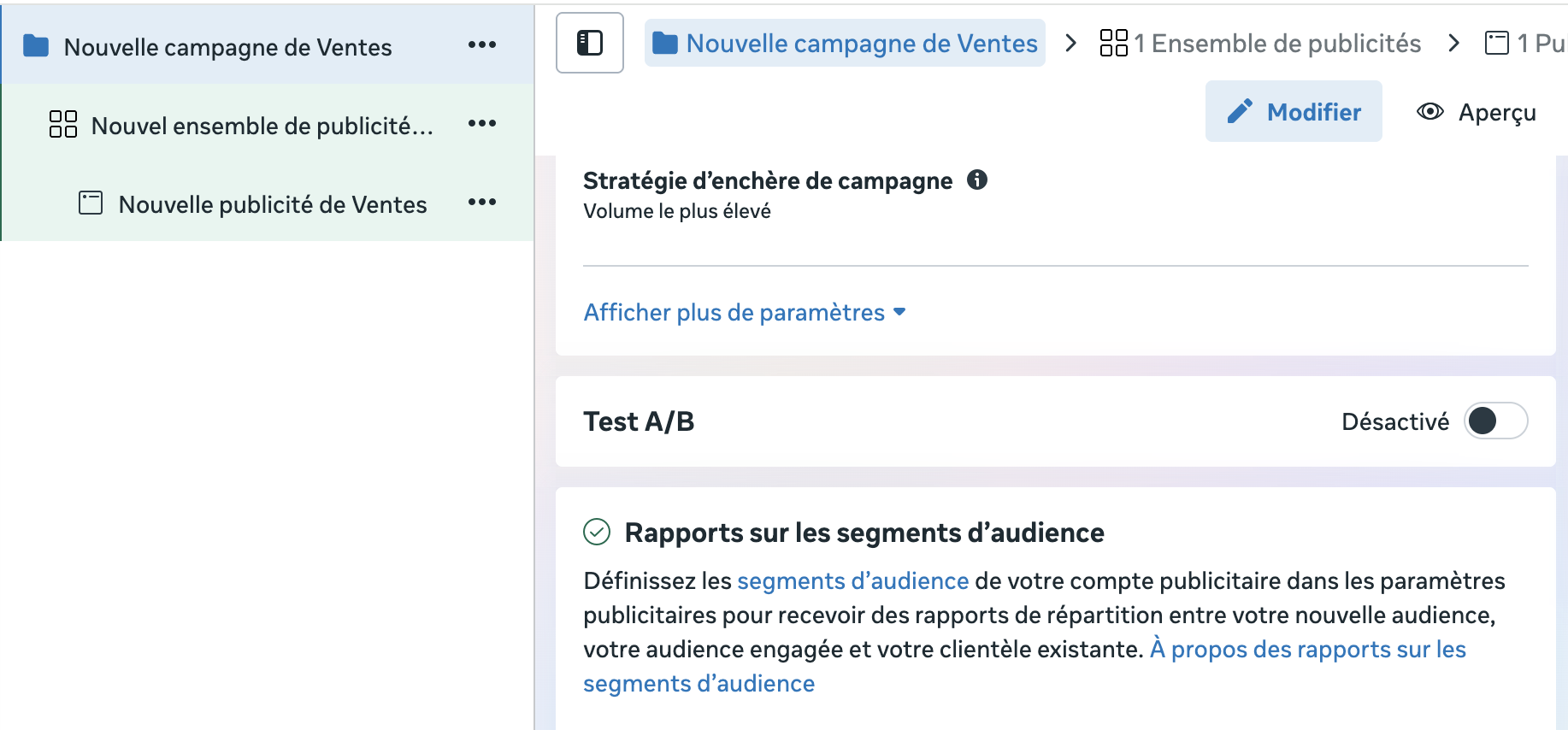The image size is (1568, 730).
Task: Open options menu for Nouvelle publicité de Ventes
Action: 481,203
